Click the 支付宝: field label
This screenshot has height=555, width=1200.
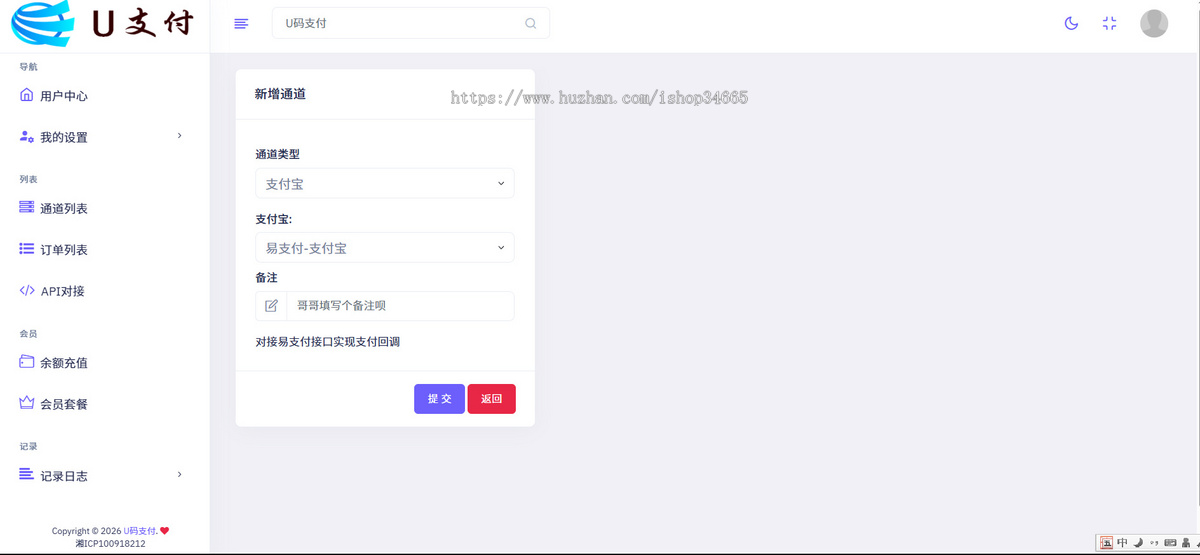coord(273,218)
